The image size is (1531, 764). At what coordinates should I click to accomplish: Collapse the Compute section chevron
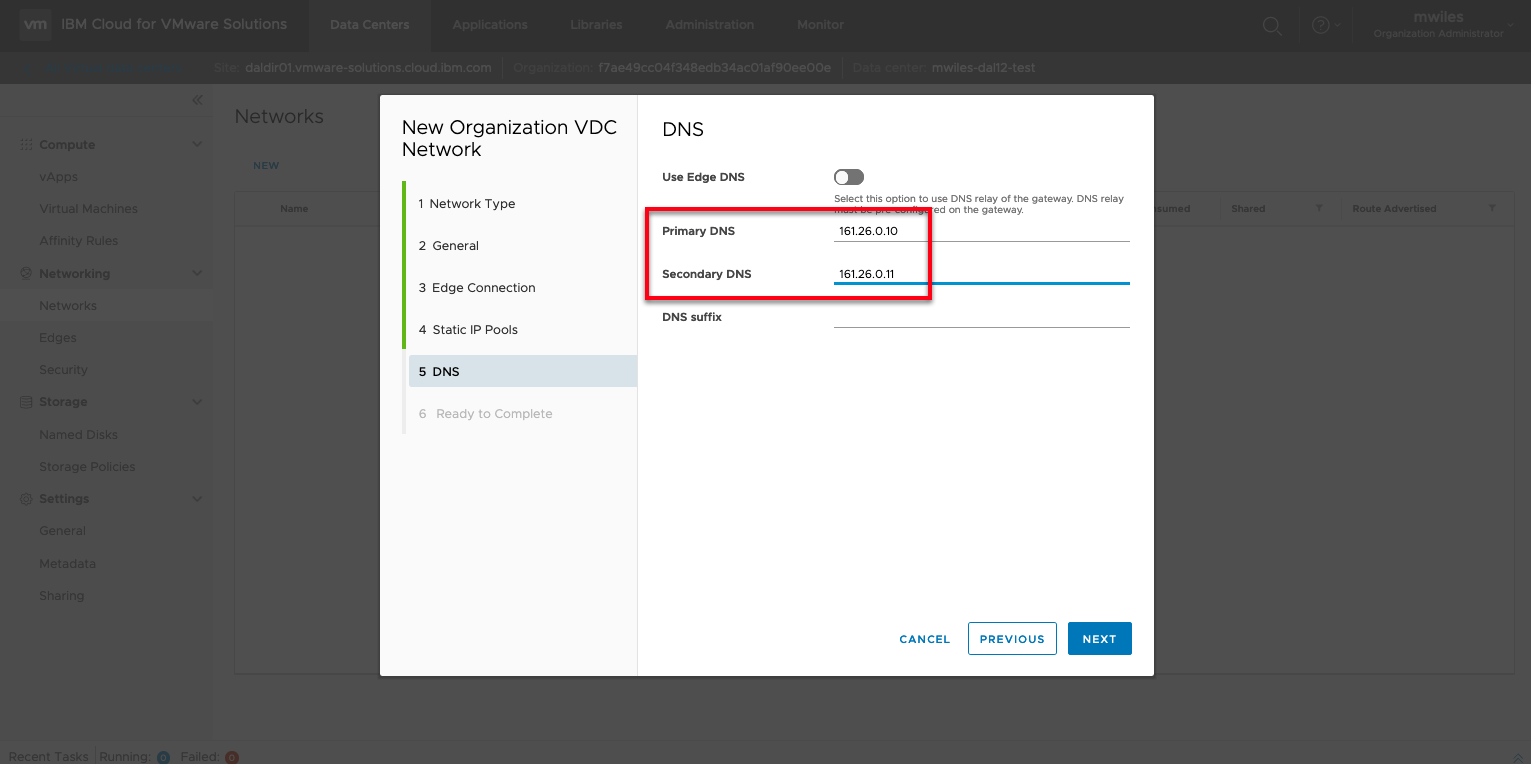pos(197,145)
